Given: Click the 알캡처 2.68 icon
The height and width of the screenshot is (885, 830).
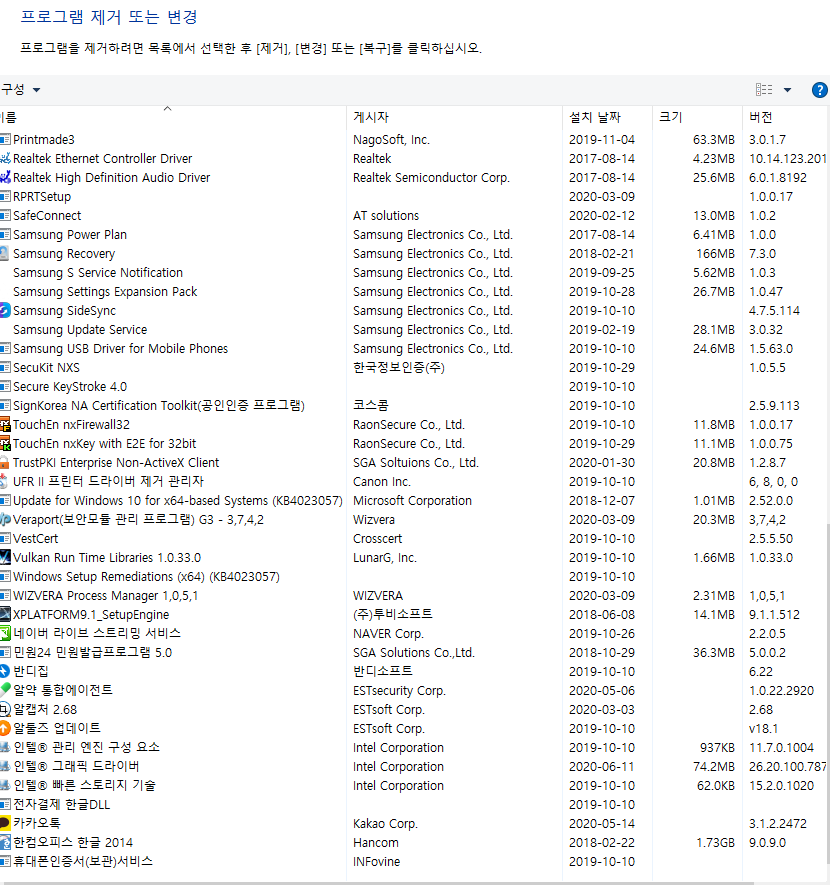Looking at the screenshot, I should coord(5,709).
